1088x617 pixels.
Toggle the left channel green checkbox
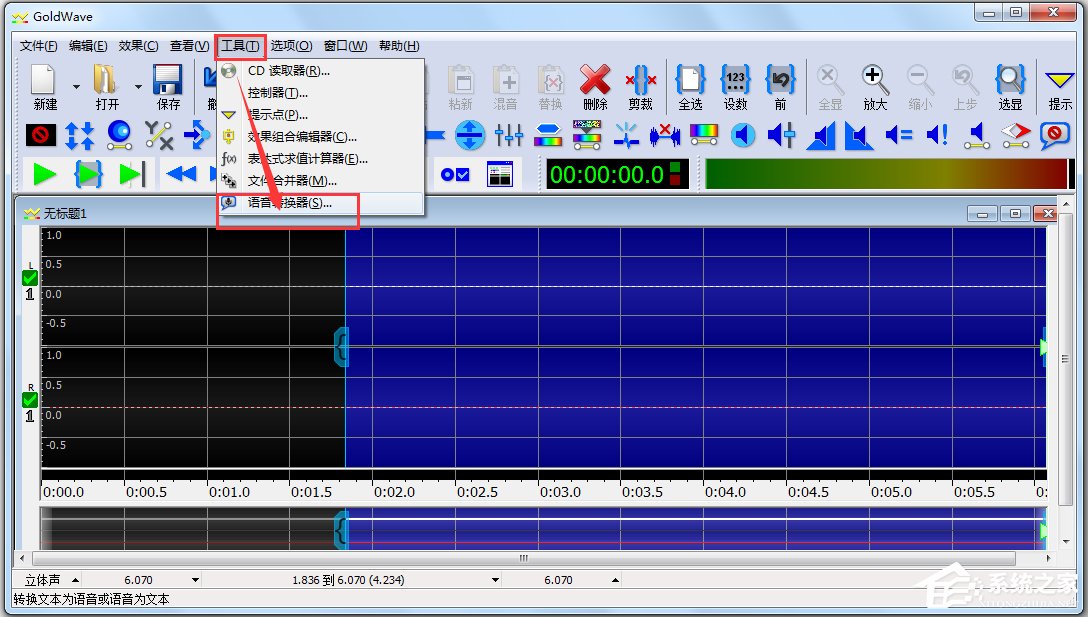[30, 278]
